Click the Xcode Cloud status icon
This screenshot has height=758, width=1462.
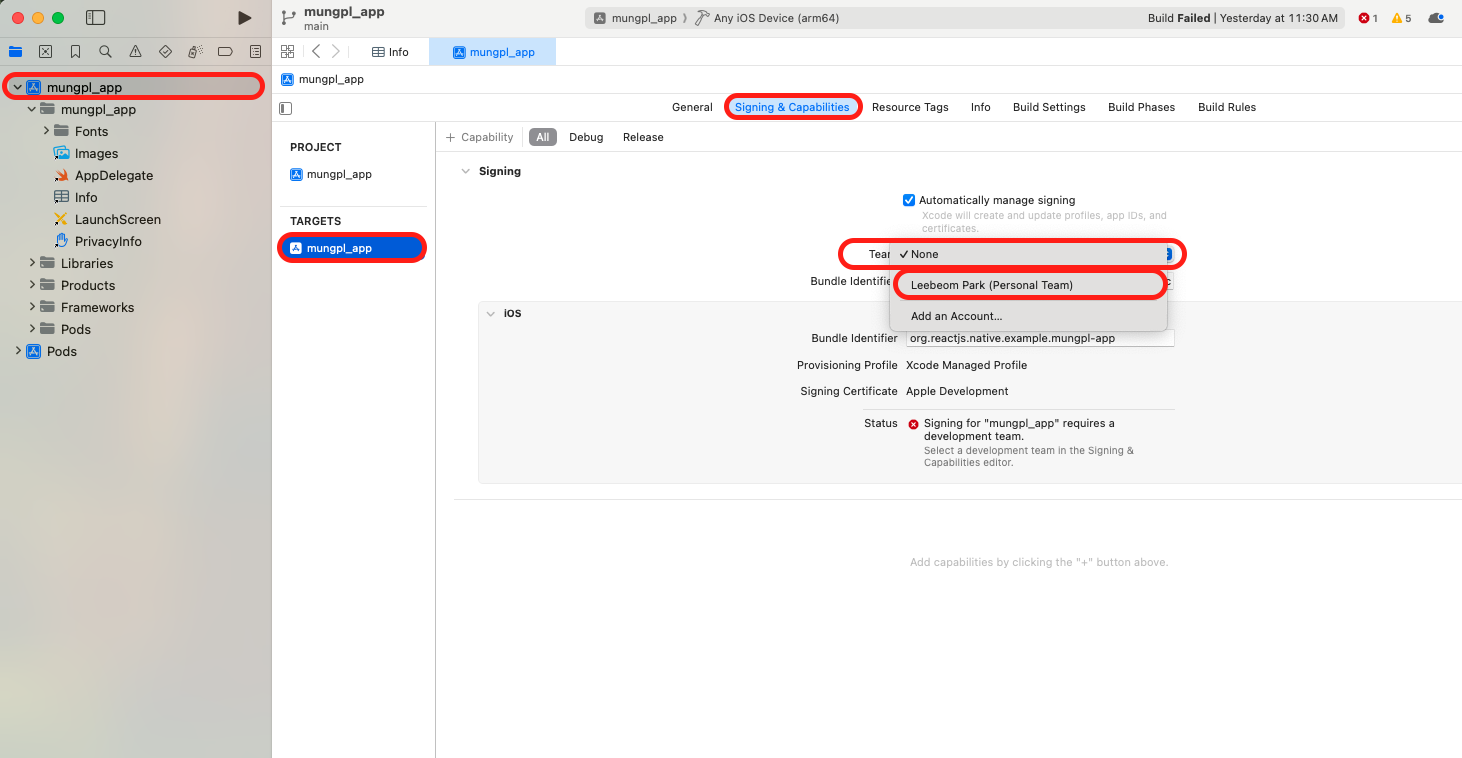point(1436,18)
